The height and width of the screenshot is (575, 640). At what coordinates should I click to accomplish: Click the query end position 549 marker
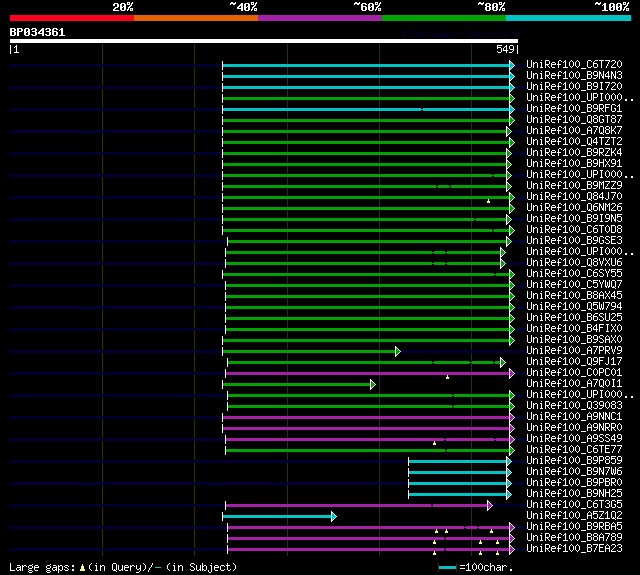(507, 49)
